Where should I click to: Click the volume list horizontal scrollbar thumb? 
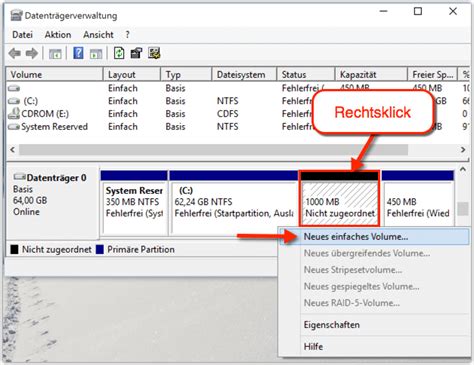point(213,150)
